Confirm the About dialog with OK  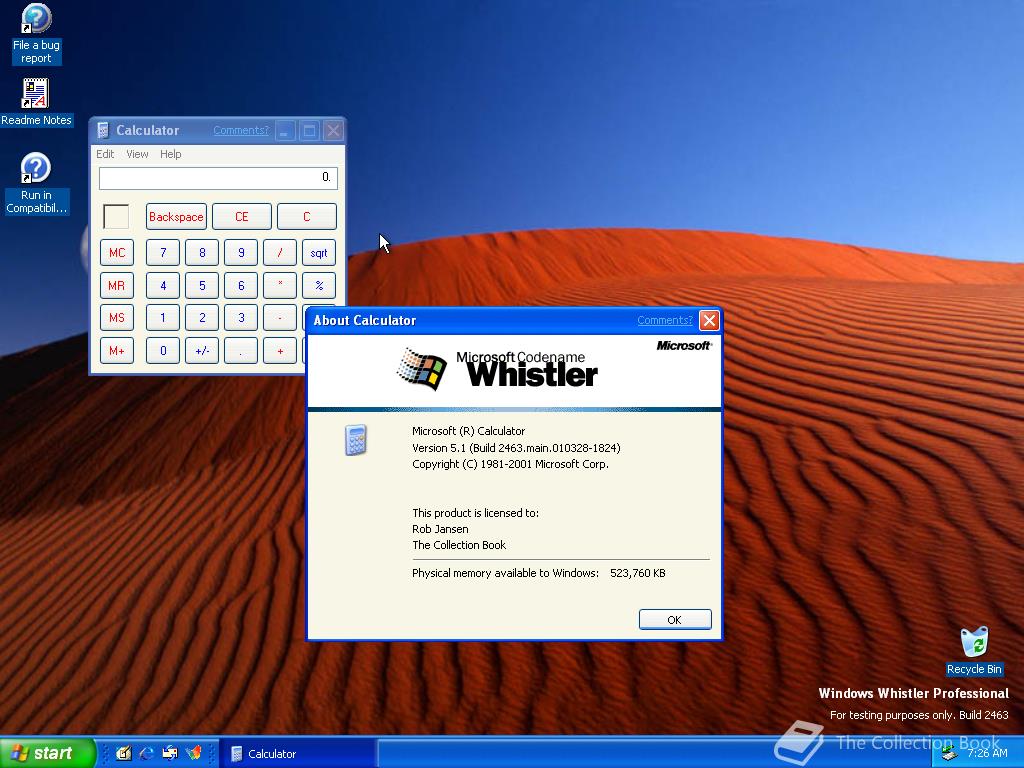tap(675, 620)
